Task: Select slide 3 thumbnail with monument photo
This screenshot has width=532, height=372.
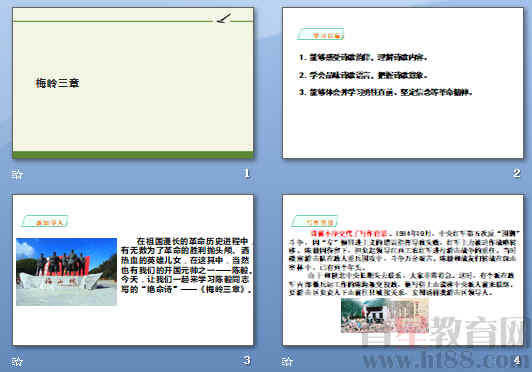Action: point(133,270)
